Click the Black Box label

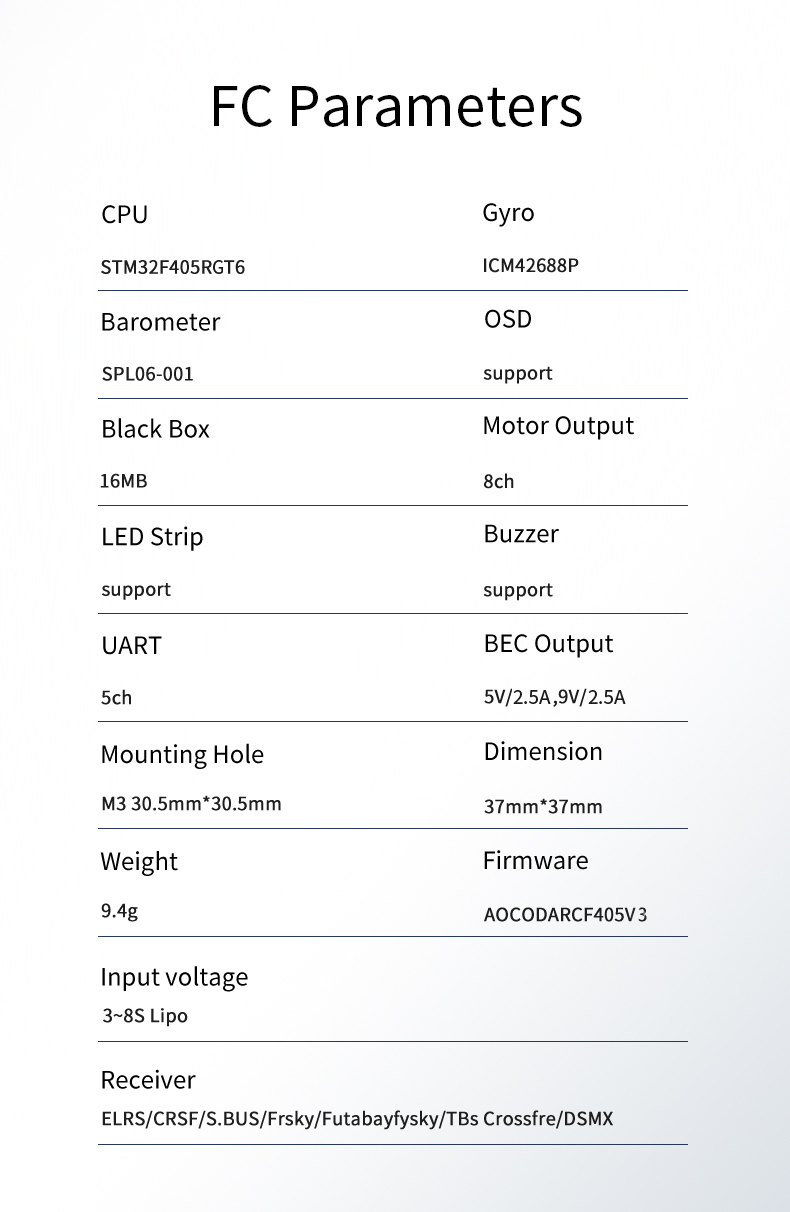point(155,429)
